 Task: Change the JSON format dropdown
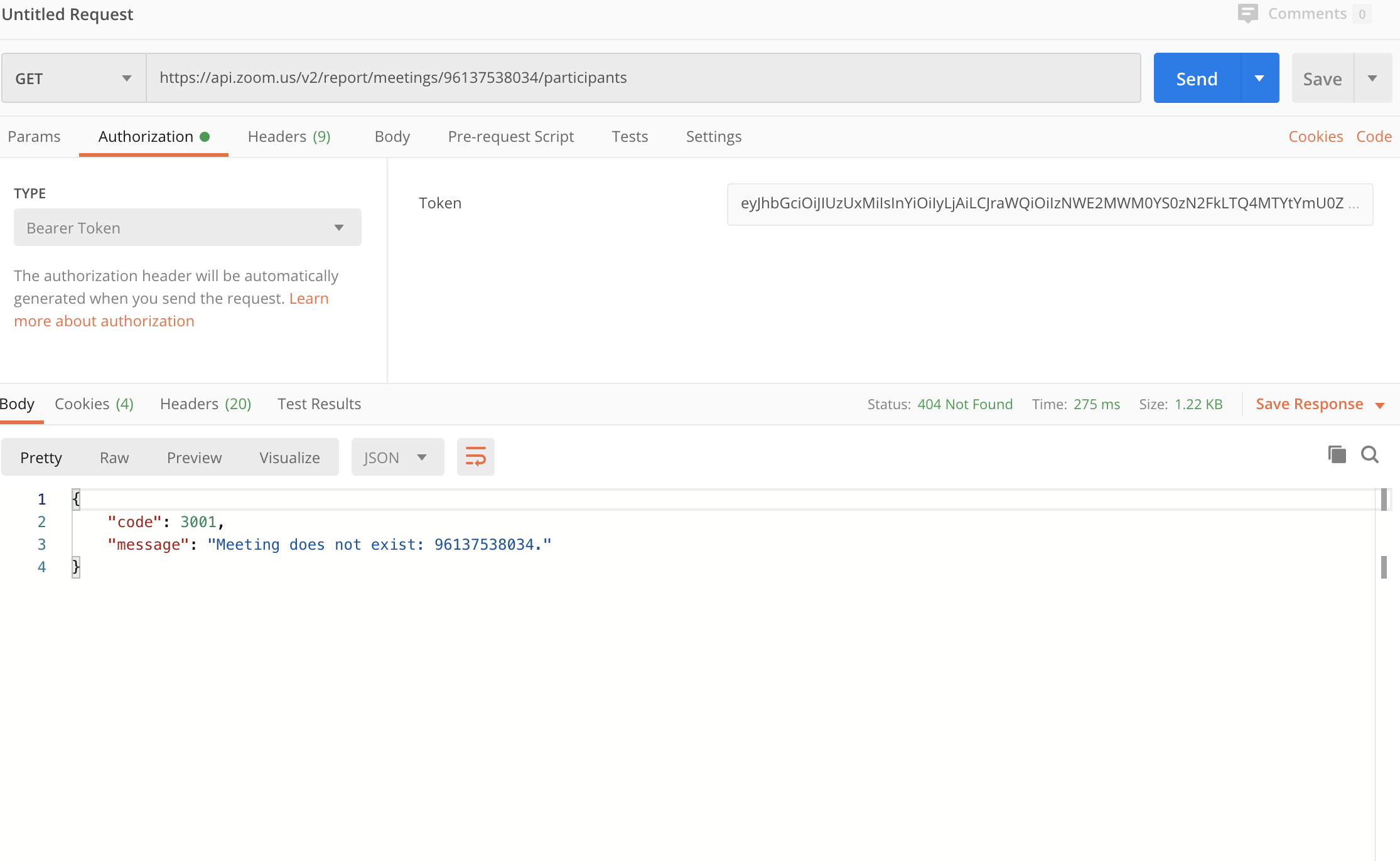[x=397, y=457]
